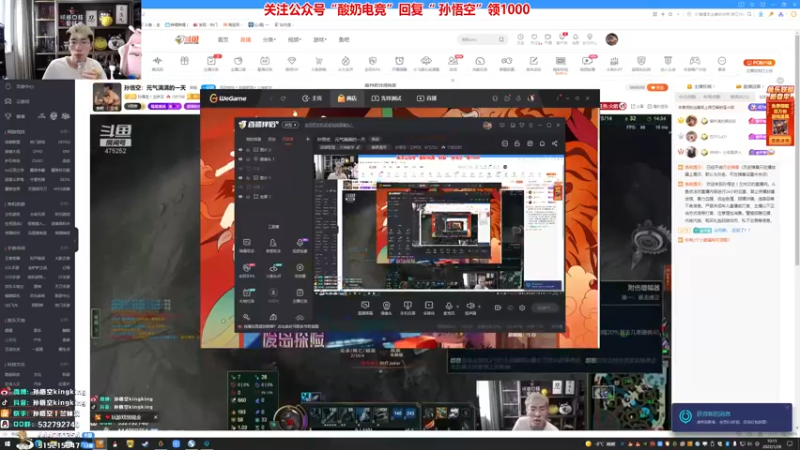Click the share icon in streaming tool header

coord(555,144)
